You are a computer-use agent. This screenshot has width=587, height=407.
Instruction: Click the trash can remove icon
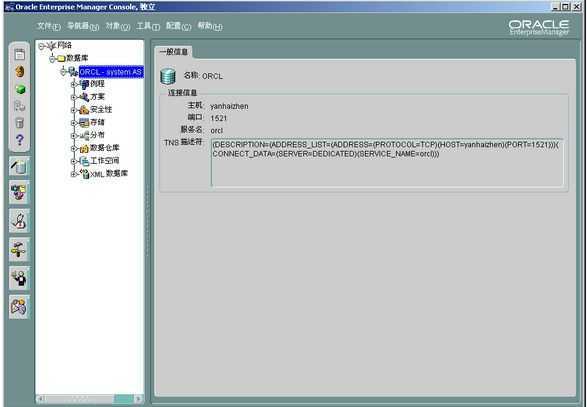19,123
